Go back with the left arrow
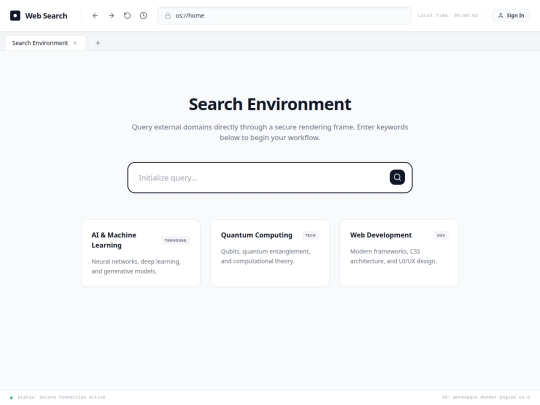540x405 pixels. 95,15
